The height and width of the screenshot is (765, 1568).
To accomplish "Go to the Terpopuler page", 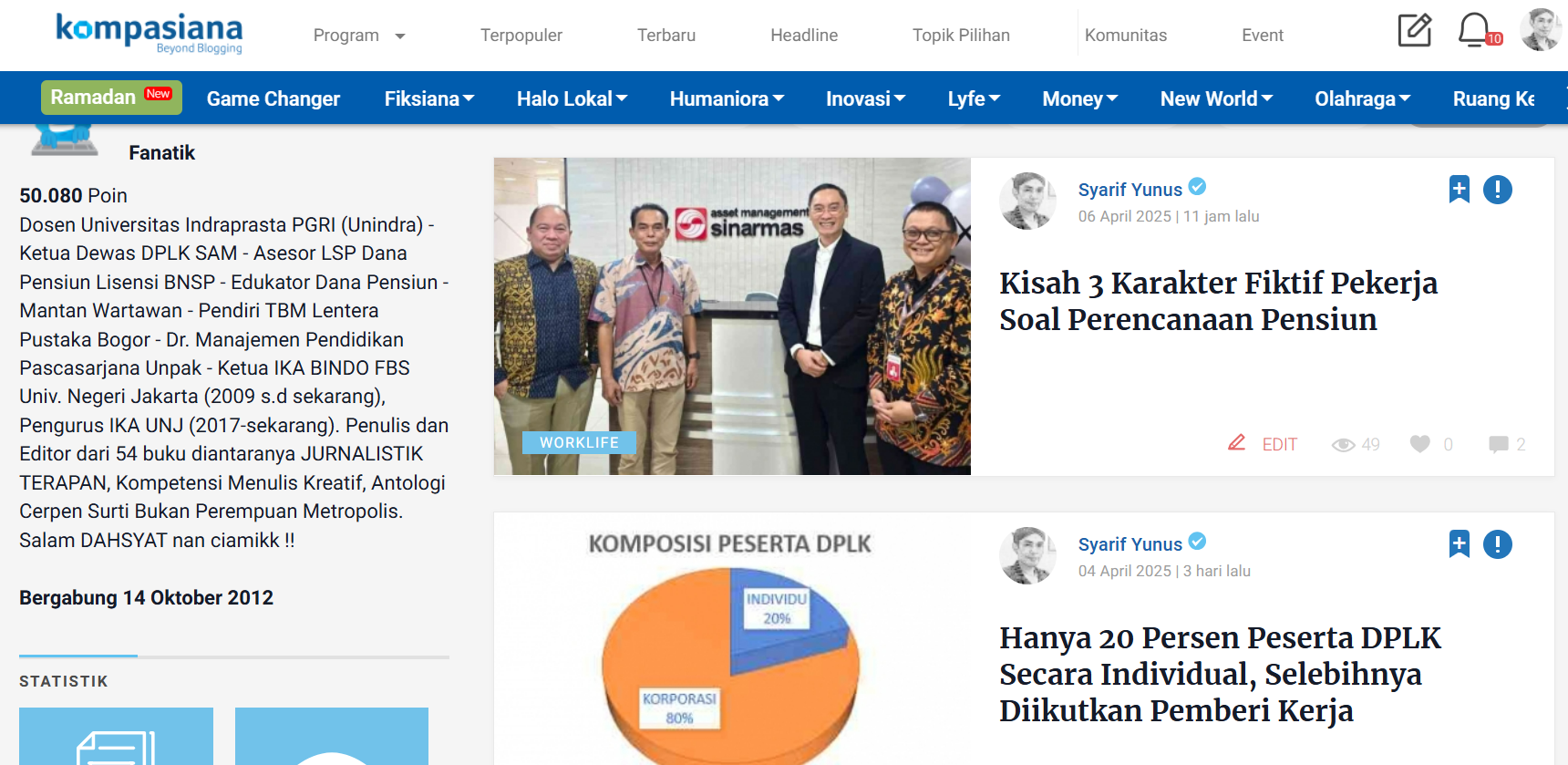I will click(521, 36).
